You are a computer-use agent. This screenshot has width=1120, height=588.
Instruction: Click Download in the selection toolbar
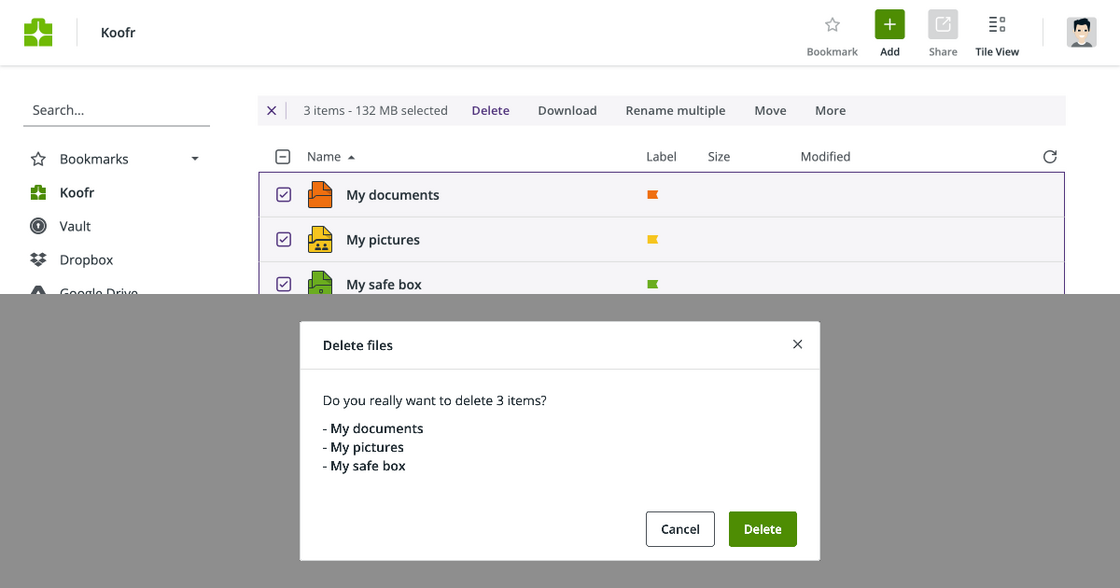(x=567, y=111)
